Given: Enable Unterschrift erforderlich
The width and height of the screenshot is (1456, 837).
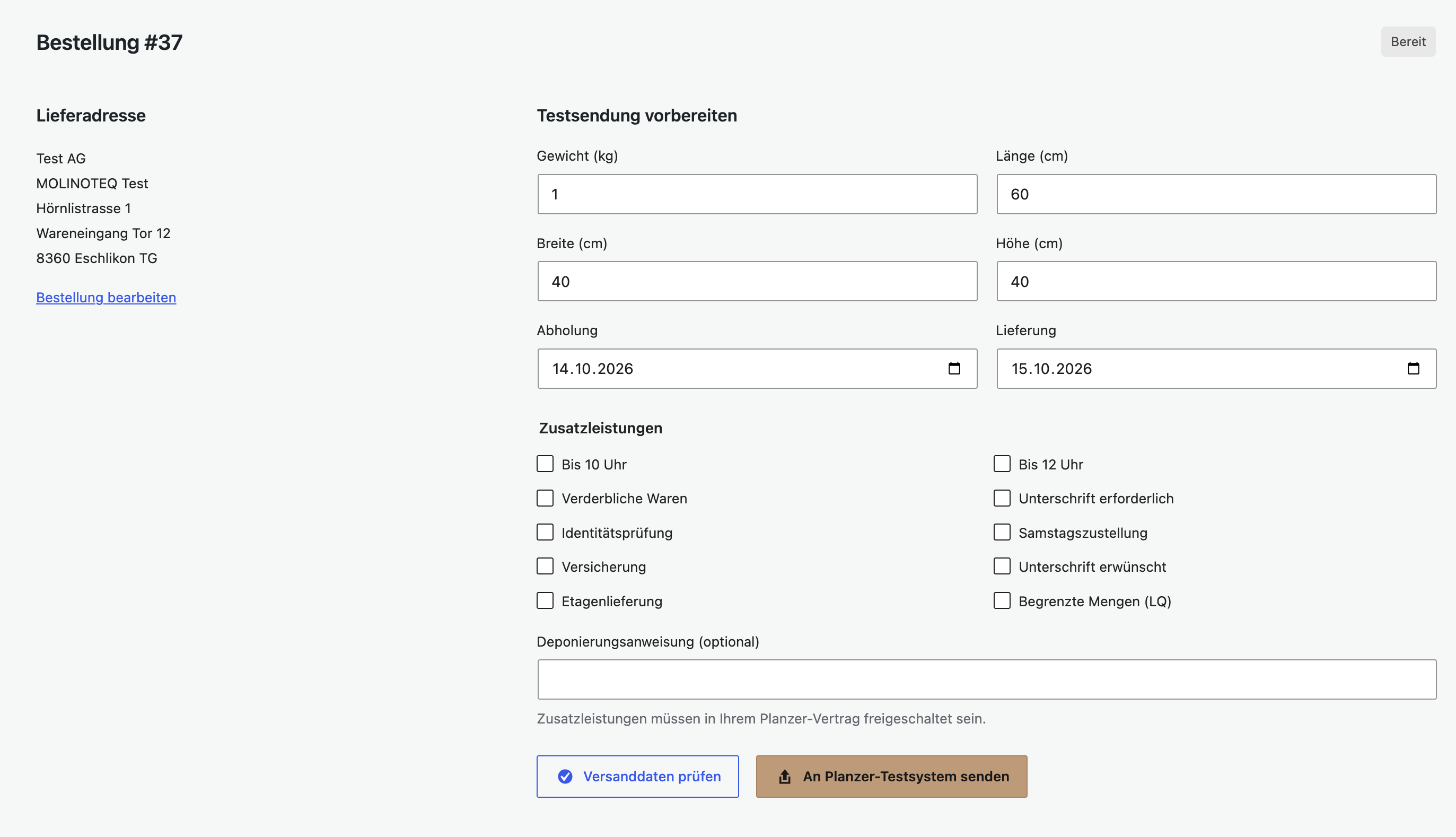Looking at the screenshot, I should (x=1002, y=498).
